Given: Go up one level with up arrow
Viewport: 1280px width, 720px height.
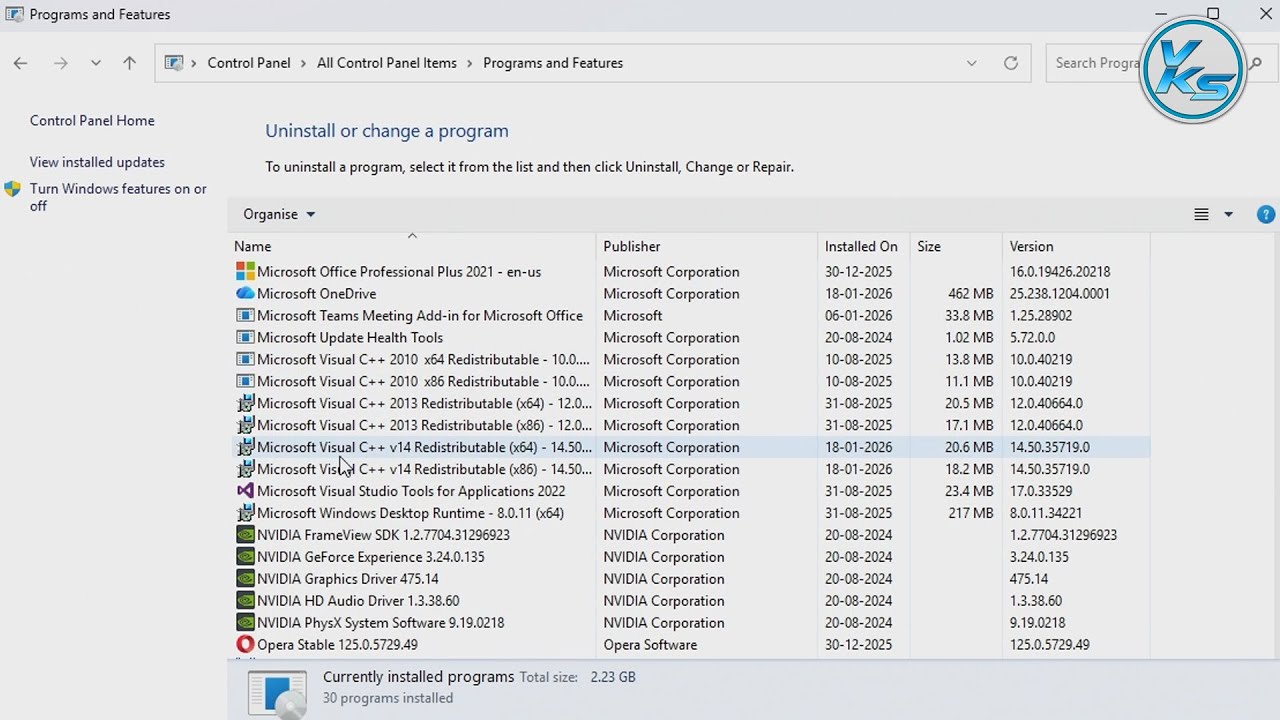Looking at the screenshot, I should pos(129,63).
